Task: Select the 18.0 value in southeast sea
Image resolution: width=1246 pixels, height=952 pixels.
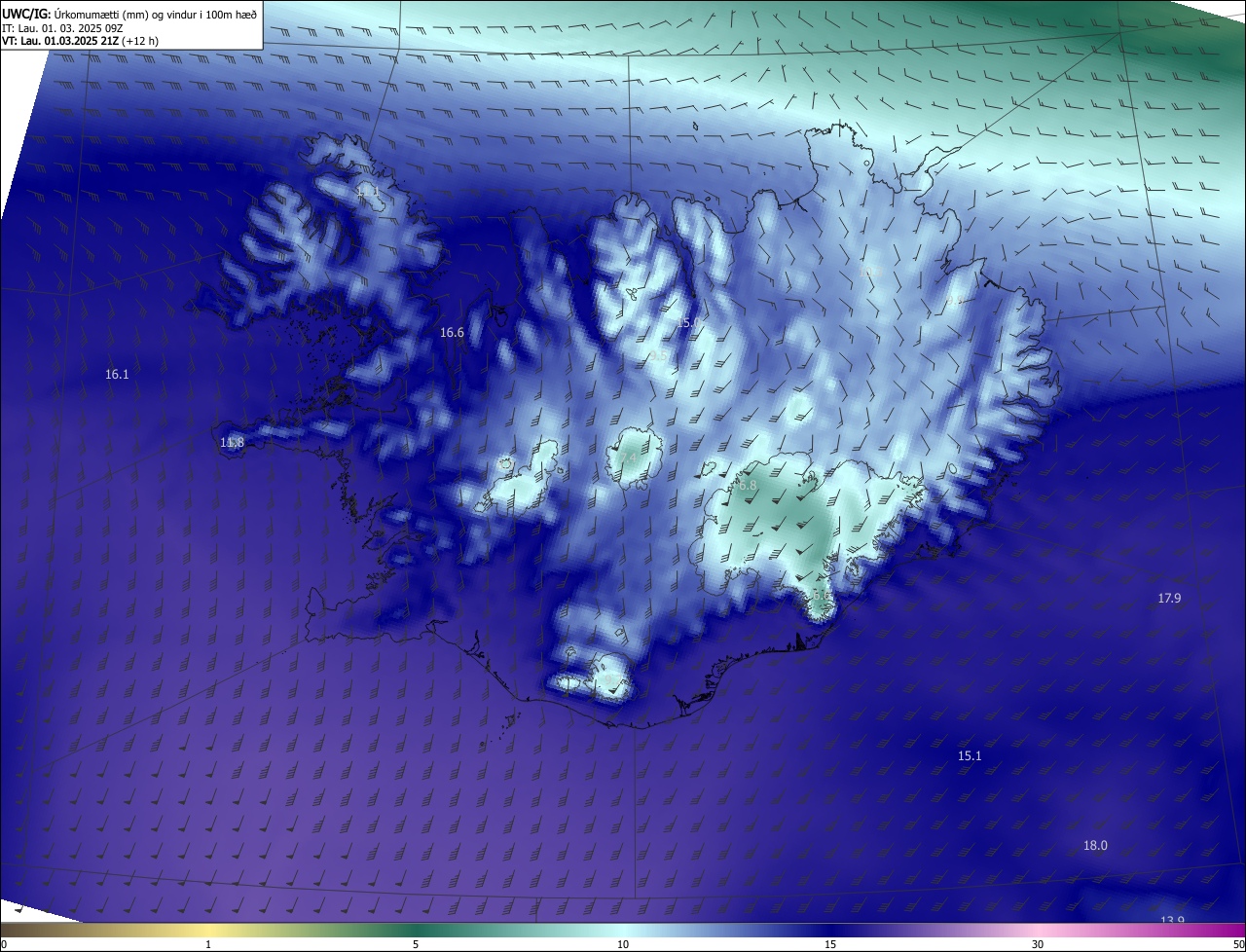Action: [1095, 846]
